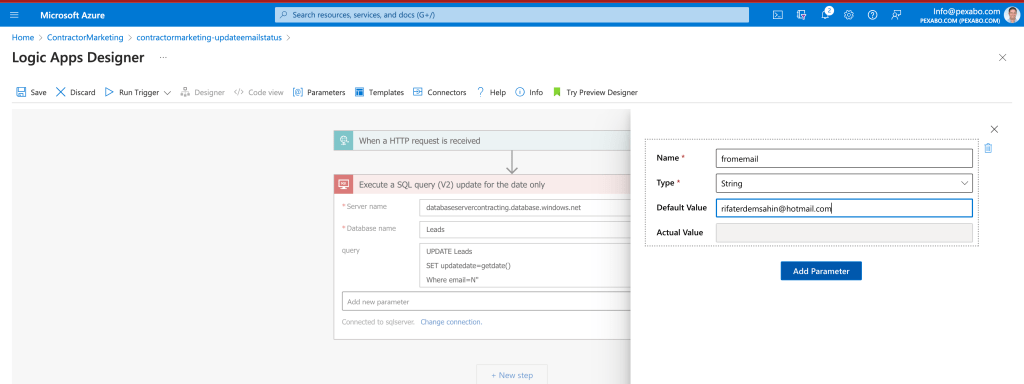Go to contractormarketing-updateemailstatus breadcrumb
This screenshot has width=1024, height=384.
[209, 37]
